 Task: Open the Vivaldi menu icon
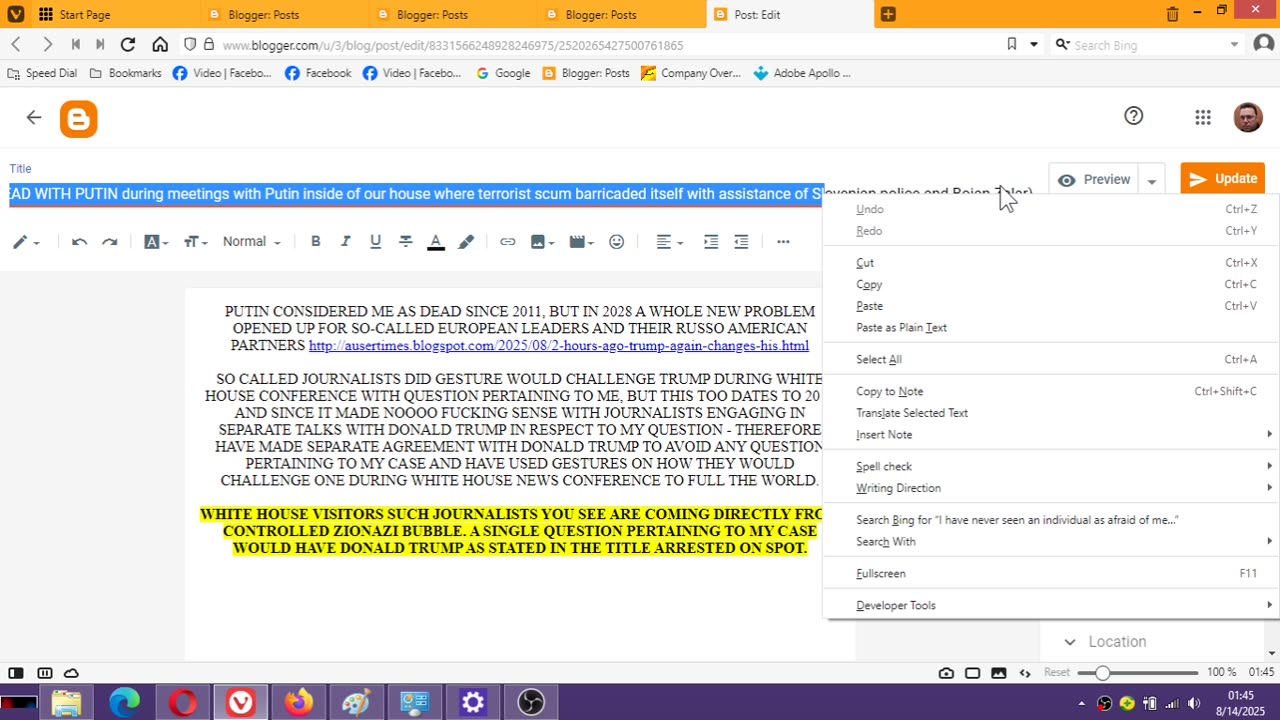[16, 14]
